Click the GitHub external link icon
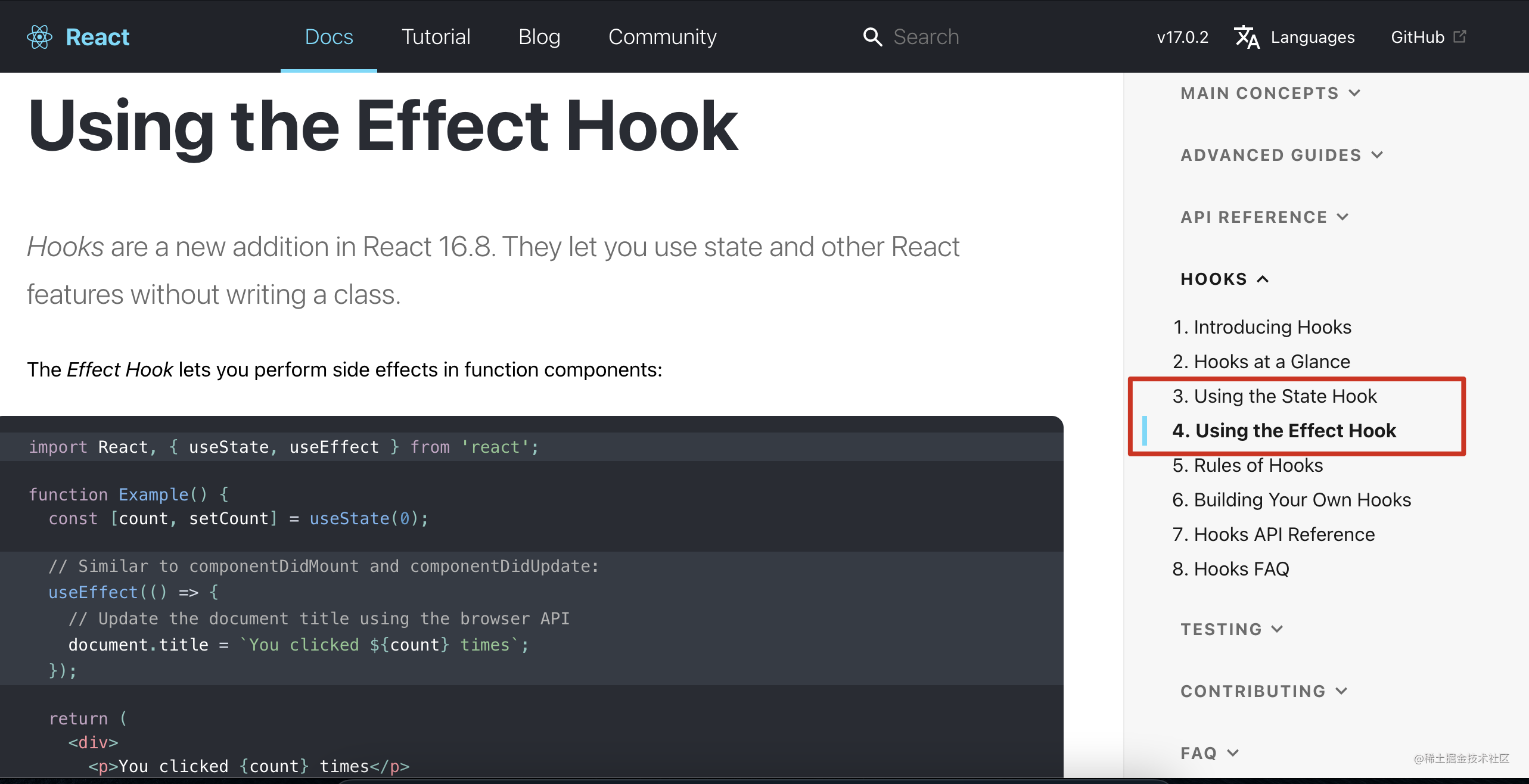The image size is (1529, 784). click(x=1459, y=37)
